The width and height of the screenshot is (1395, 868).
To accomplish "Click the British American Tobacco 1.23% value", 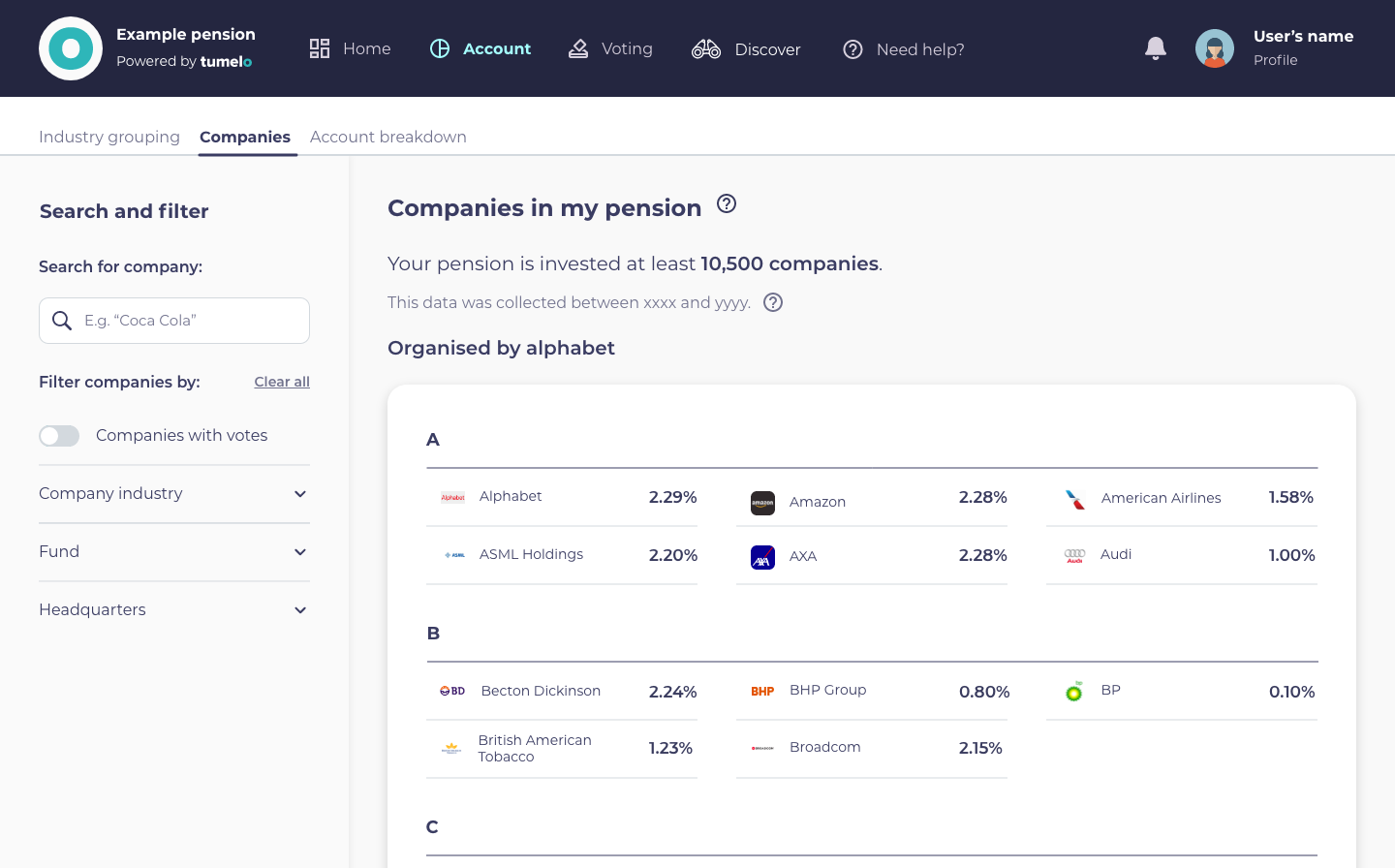I will coord(670,748).
